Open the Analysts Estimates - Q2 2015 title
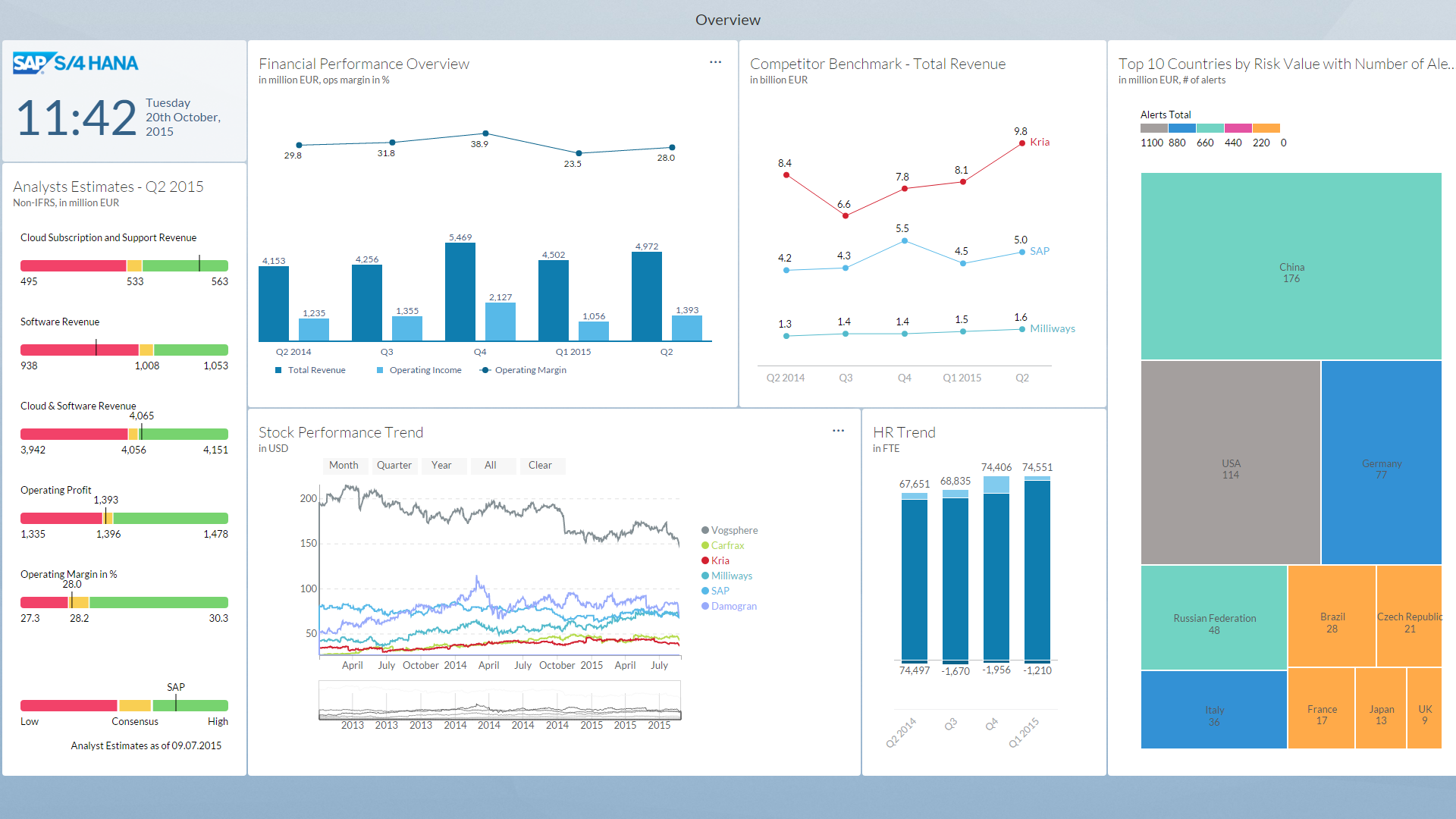Viewport: 1456px width, 819px height. pos(108,187)
